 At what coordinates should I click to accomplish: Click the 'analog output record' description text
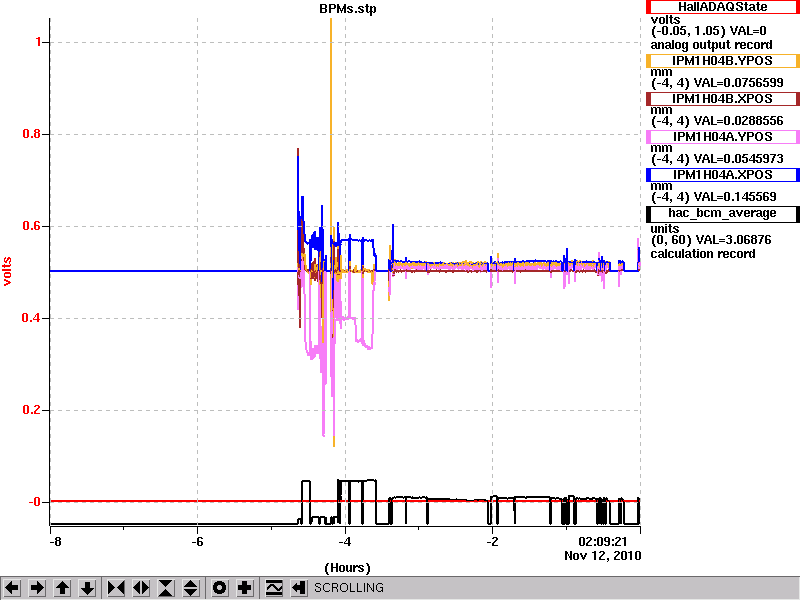[711, 45]
